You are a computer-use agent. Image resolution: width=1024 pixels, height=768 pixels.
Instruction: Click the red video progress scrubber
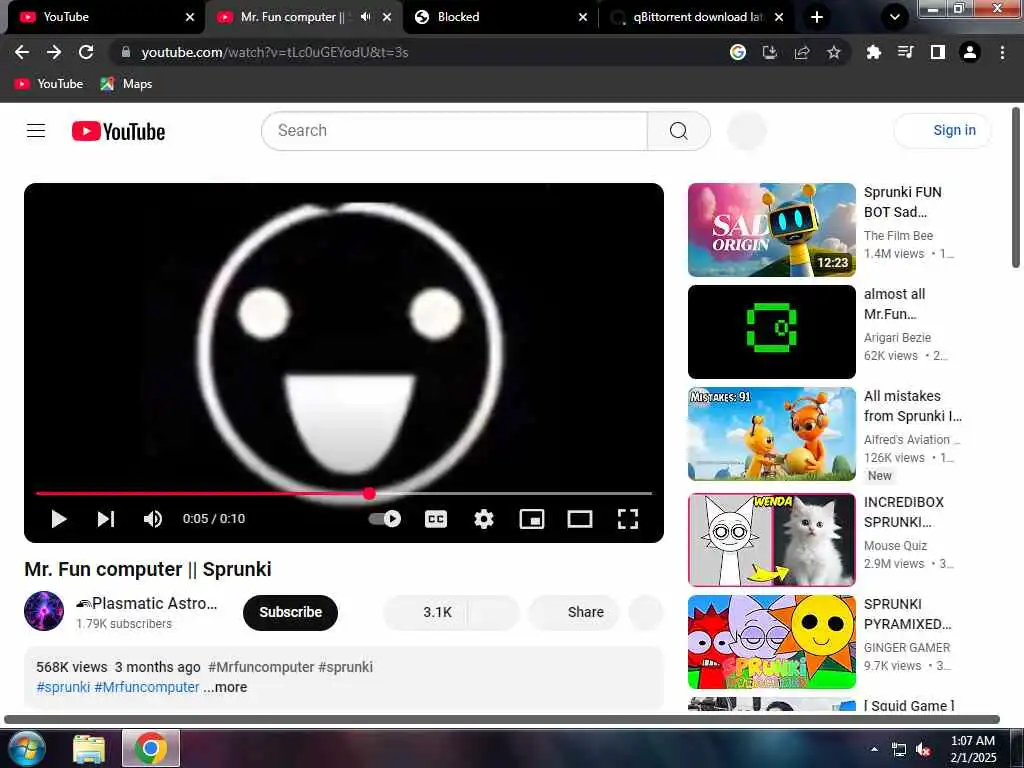(x=369, y=494)
